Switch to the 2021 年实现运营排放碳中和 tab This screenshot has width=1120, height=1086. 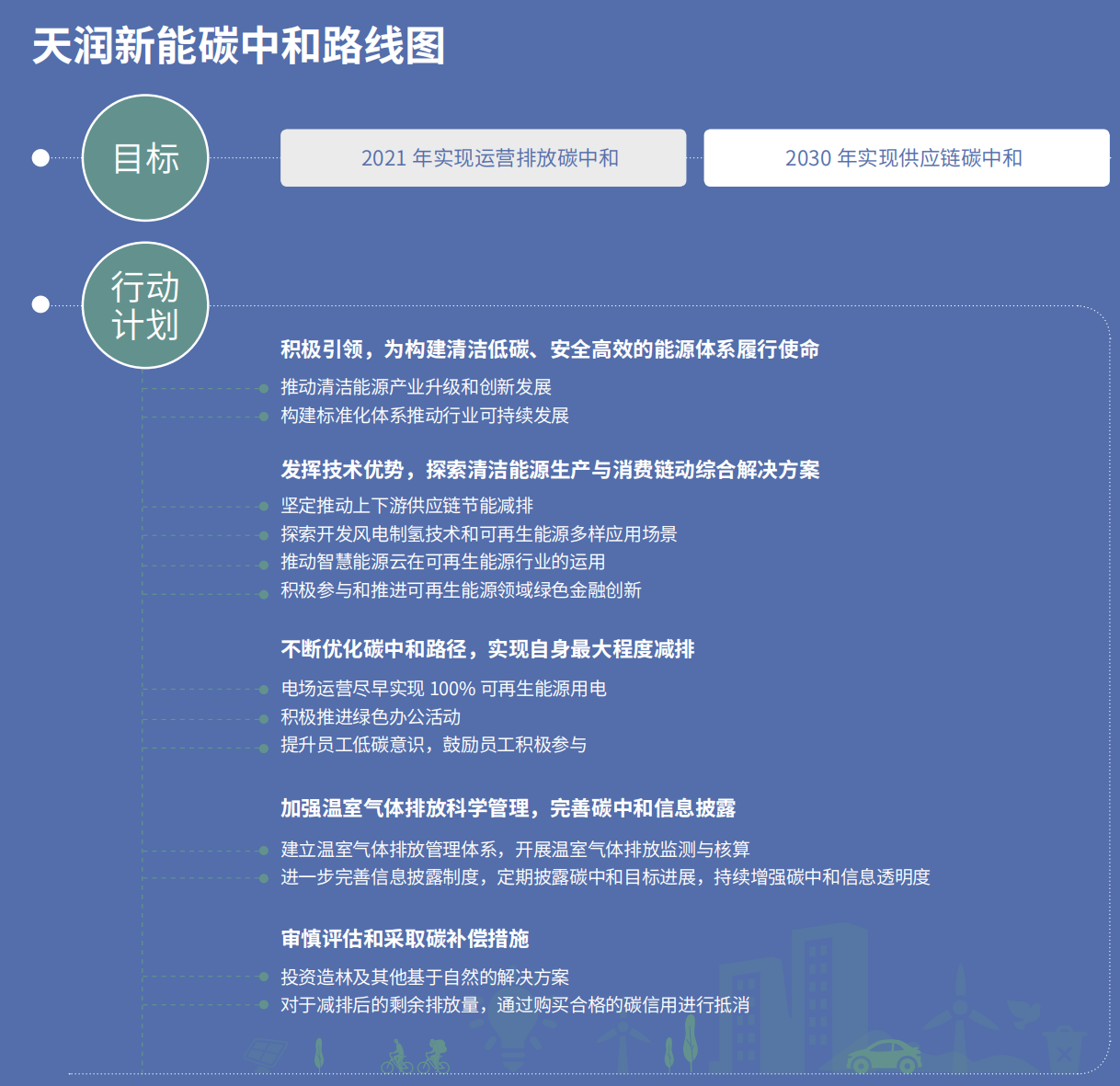tap(483, 158)
